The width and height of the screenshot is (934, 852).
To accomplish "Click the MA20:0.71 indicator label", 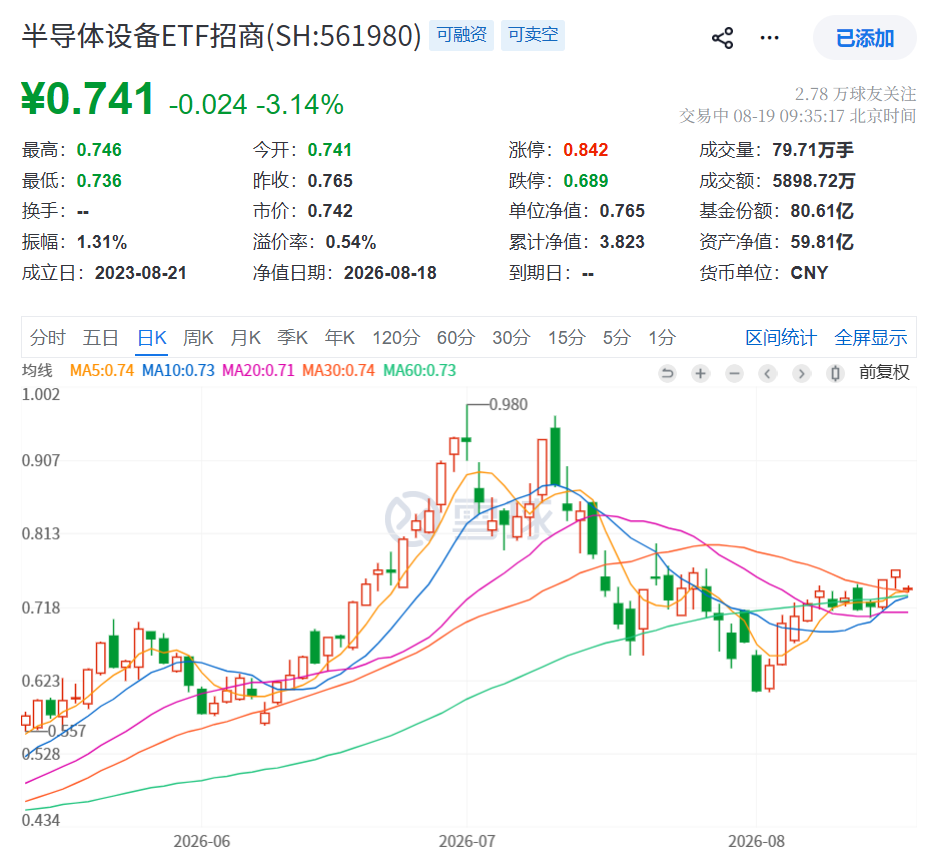I will pyautogui.click(x=259, y=371).
